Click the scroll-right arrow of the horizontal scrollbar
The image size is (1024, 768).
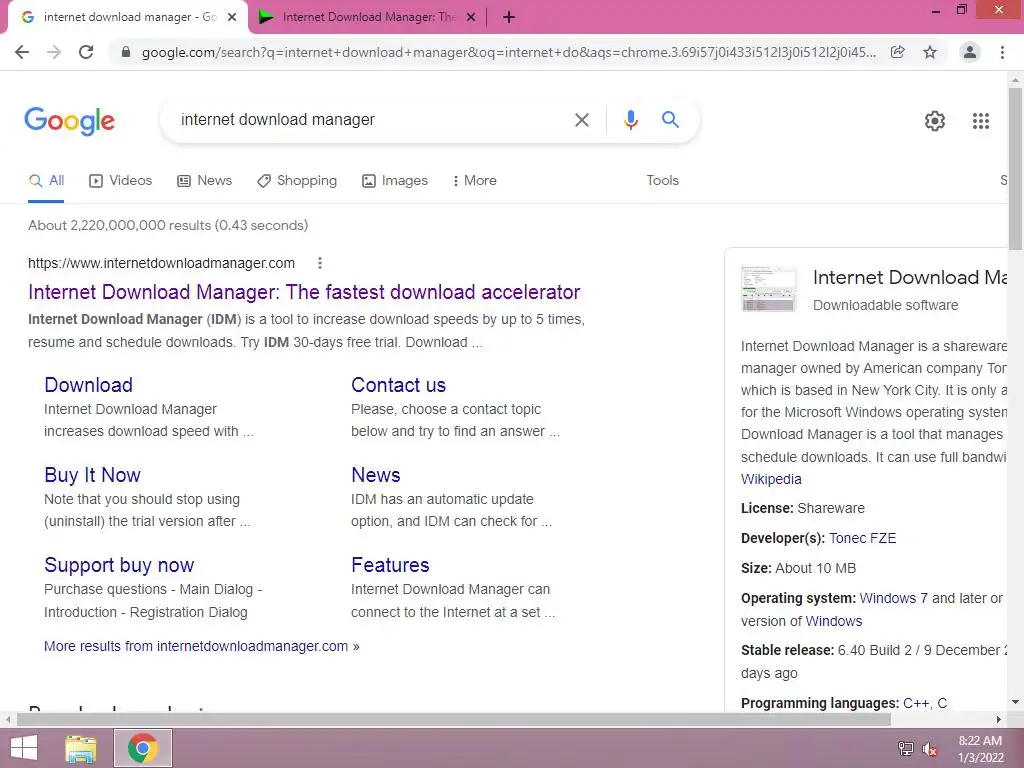(999, 720)
